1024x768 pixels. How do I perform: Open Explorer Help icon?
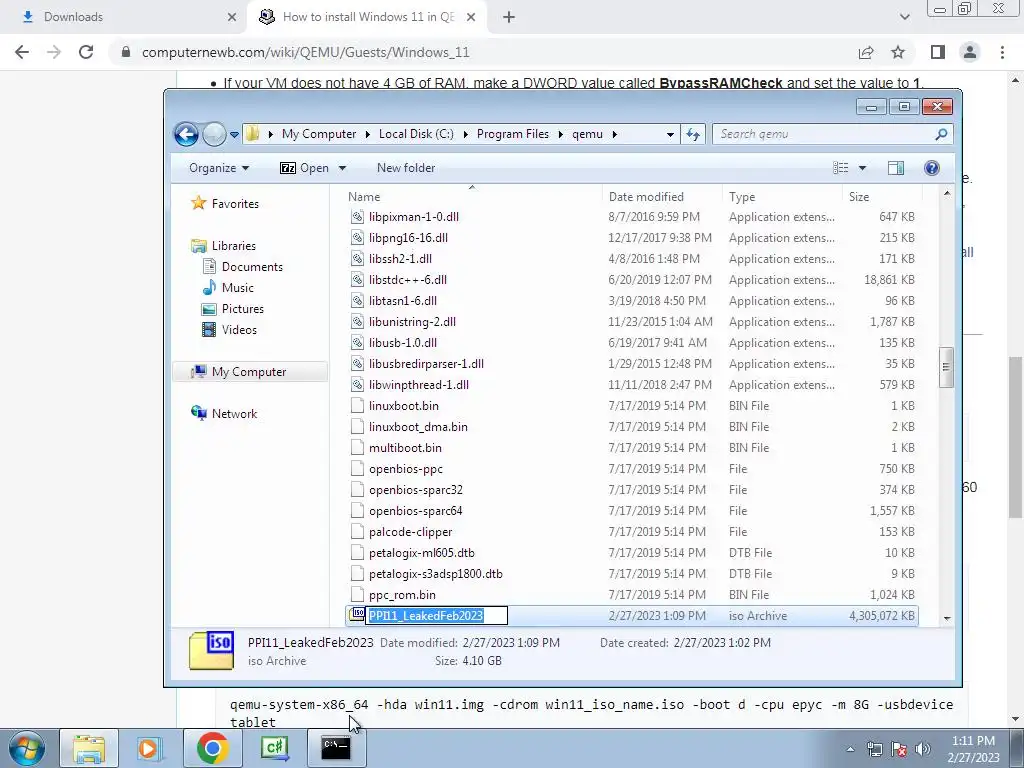(x=932, y=168)
